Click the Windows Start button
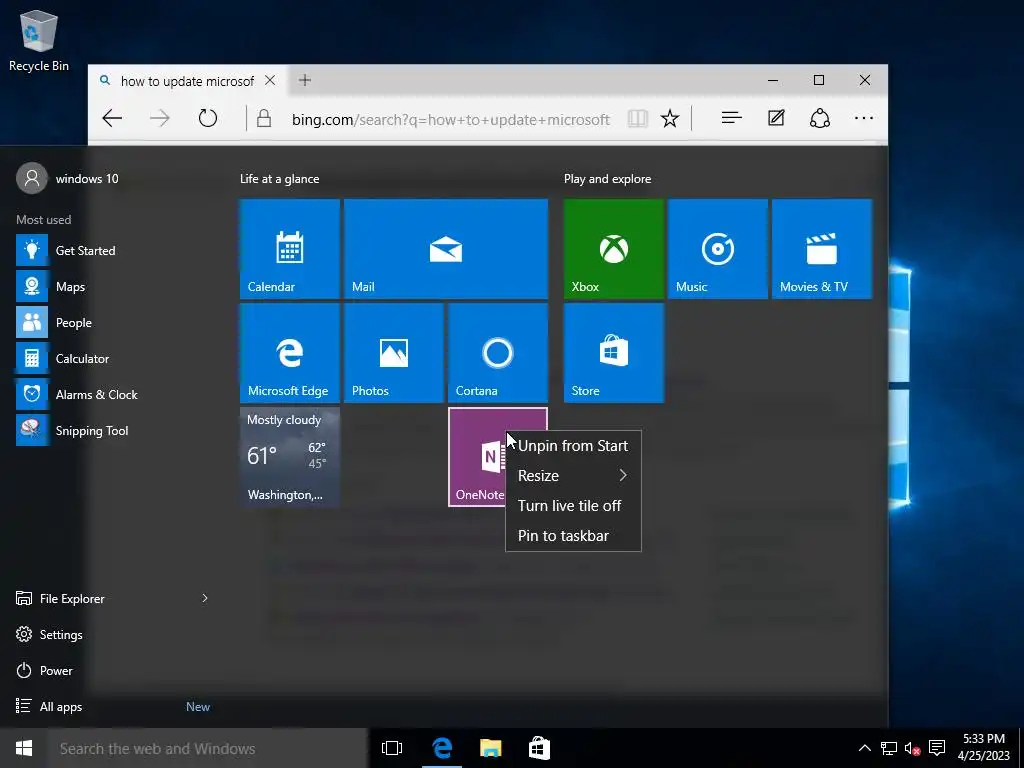Viewport: 1024px width, 768px height. click(x=24, y=748)
